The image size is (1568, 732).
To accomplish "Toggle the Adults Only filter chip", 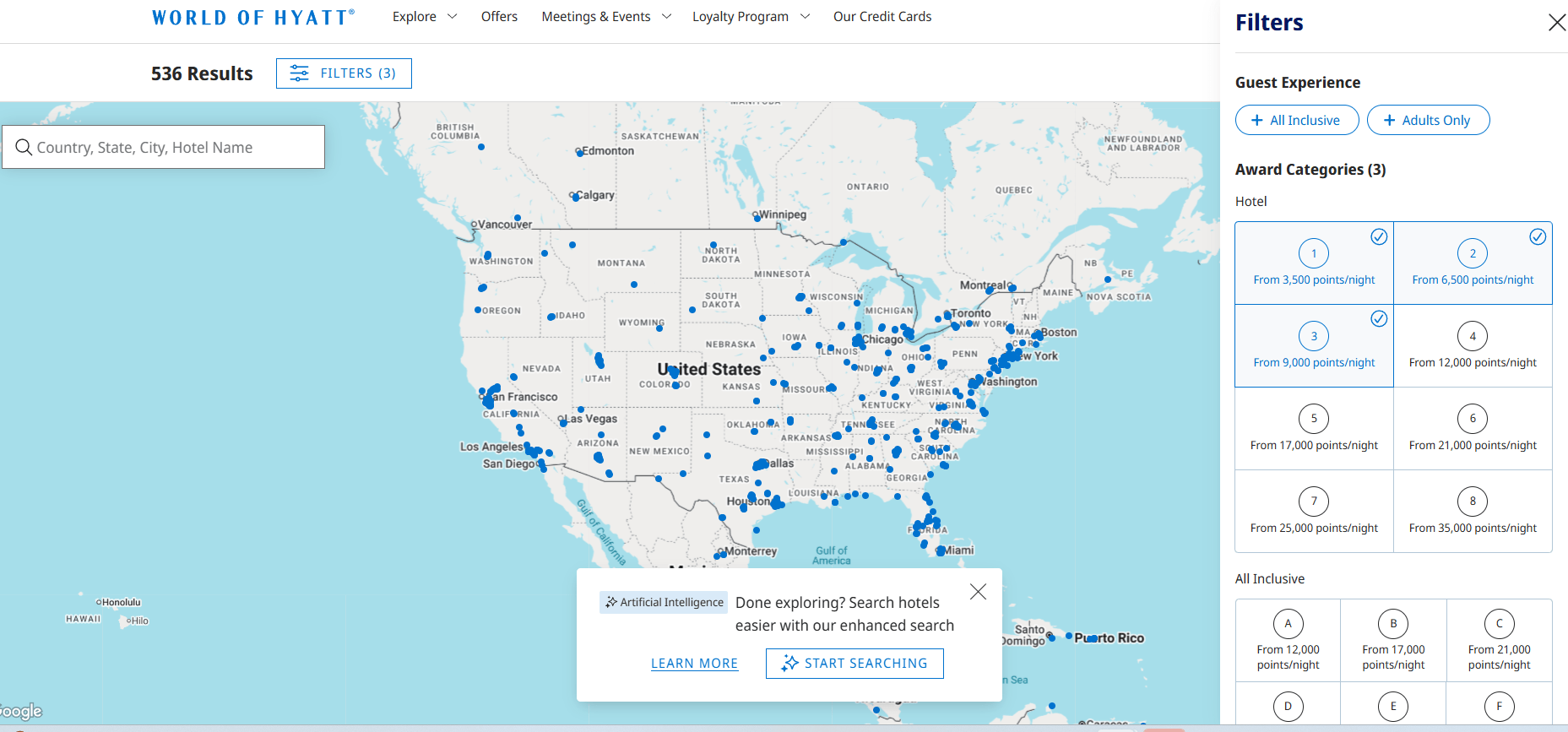I will [1428, 120].
